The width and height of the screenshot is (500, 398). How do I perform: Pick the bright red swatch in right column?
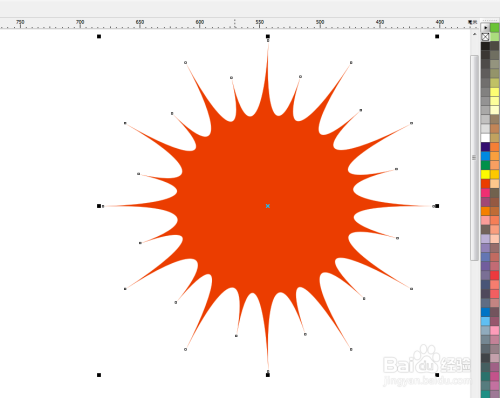tap(495, 275)
